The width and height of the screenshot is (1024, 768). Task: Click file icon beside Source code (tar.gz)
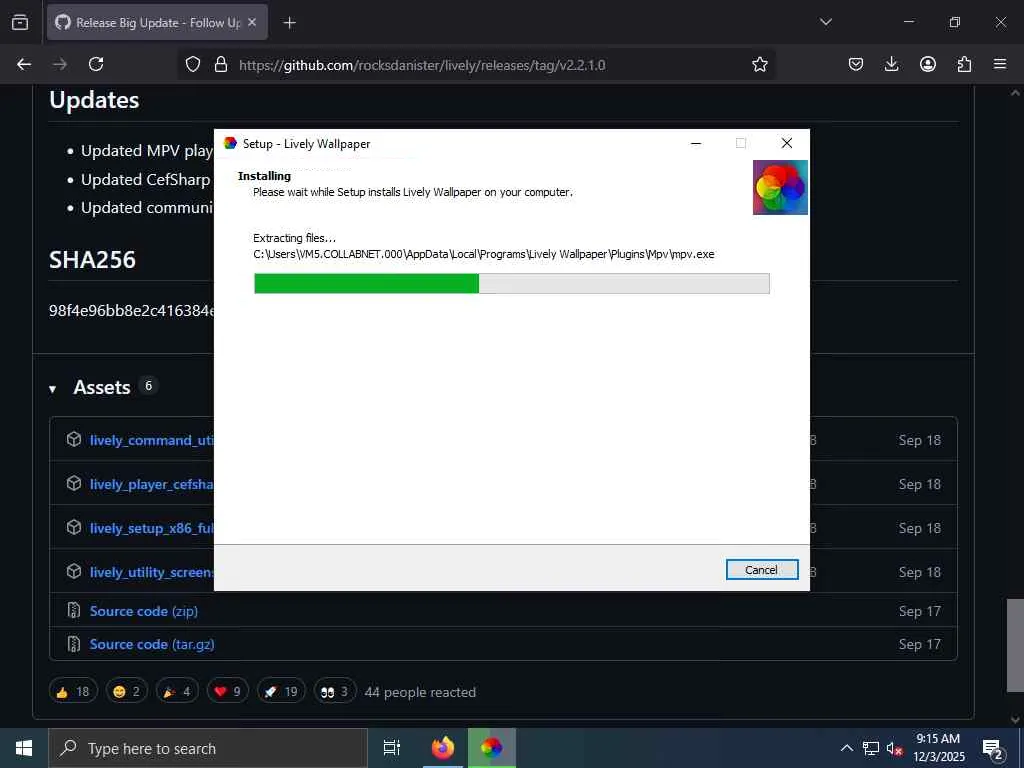(74, 644)
